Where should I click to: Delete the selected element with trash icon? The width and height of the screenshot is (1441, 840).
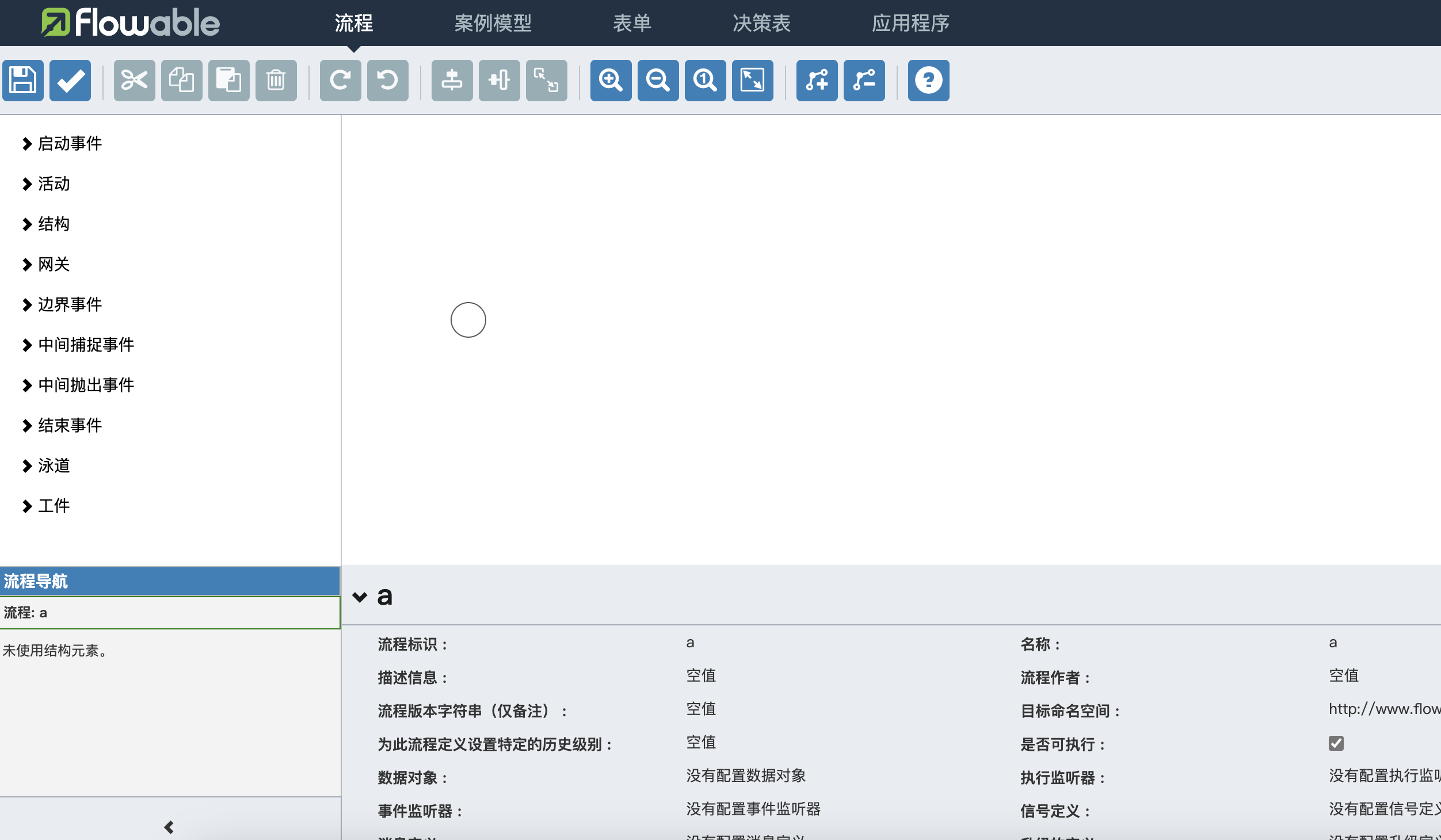(x=276, y=81)
